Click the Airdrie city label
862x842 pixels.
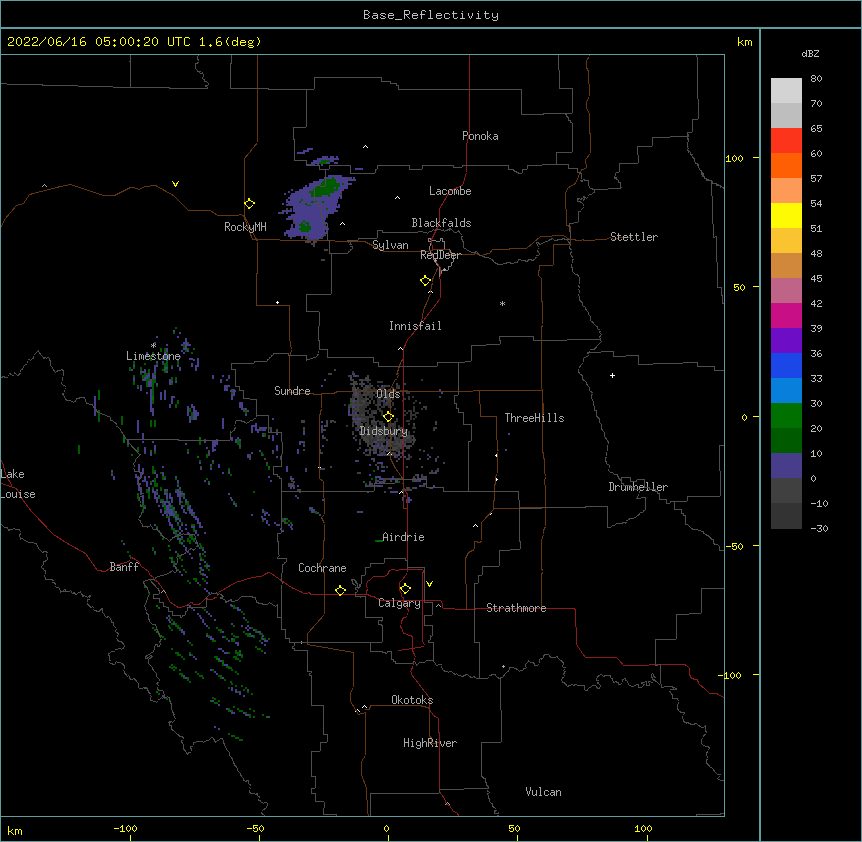point(403,537)
